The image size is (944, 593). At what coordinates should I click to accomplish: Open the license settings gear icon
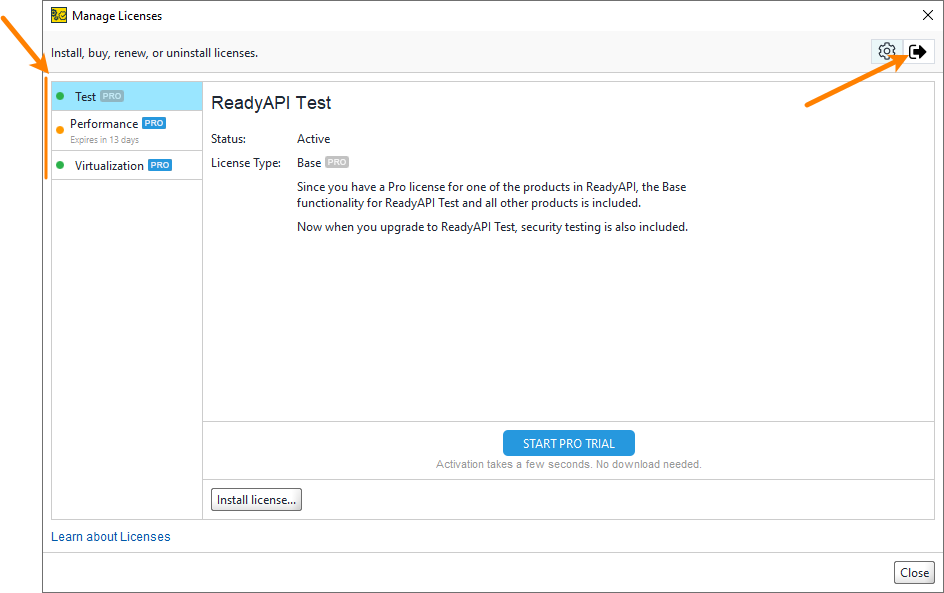coord(886,51)
